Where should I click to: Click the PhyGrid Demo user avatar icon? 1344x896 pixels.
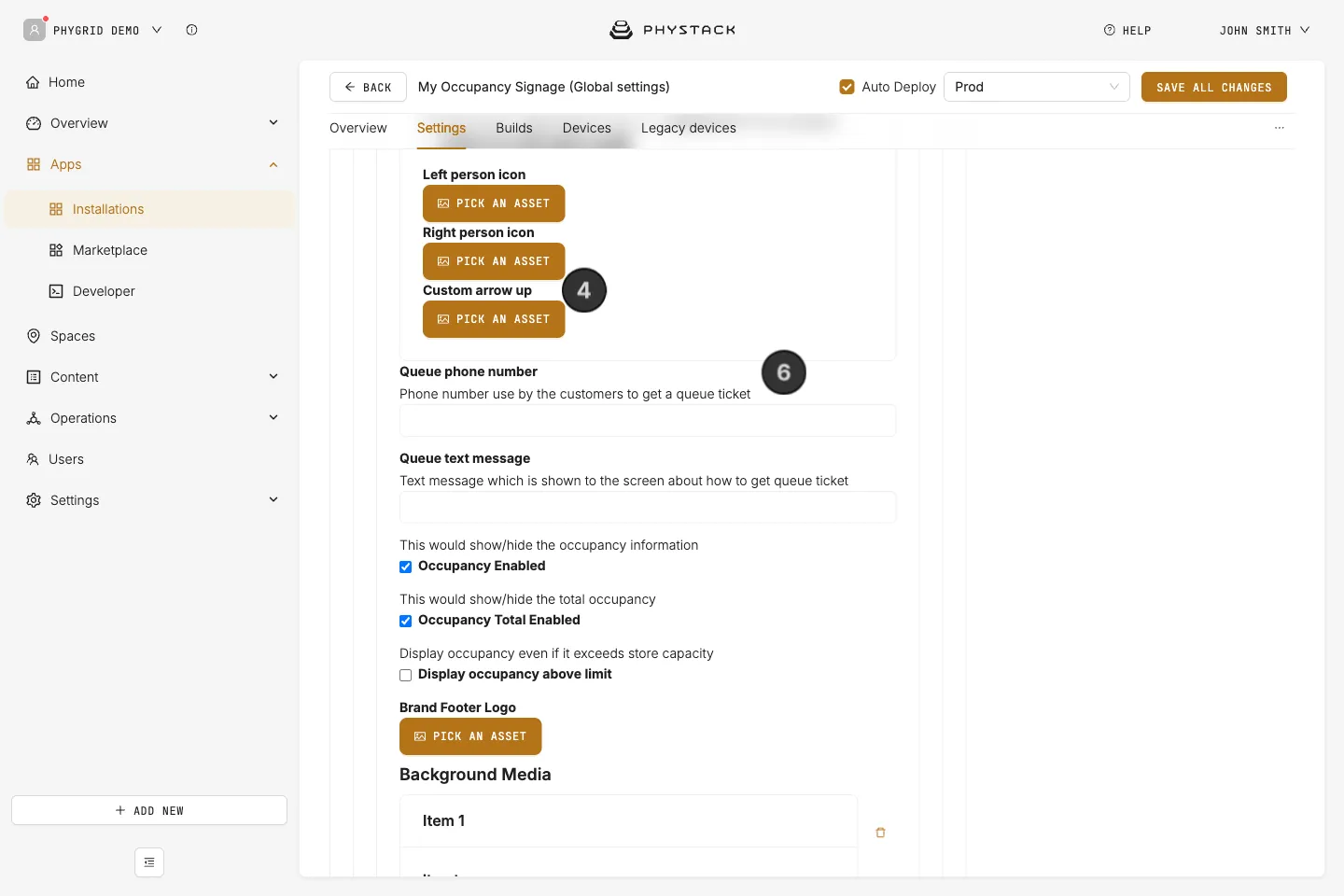coord(35,30)
